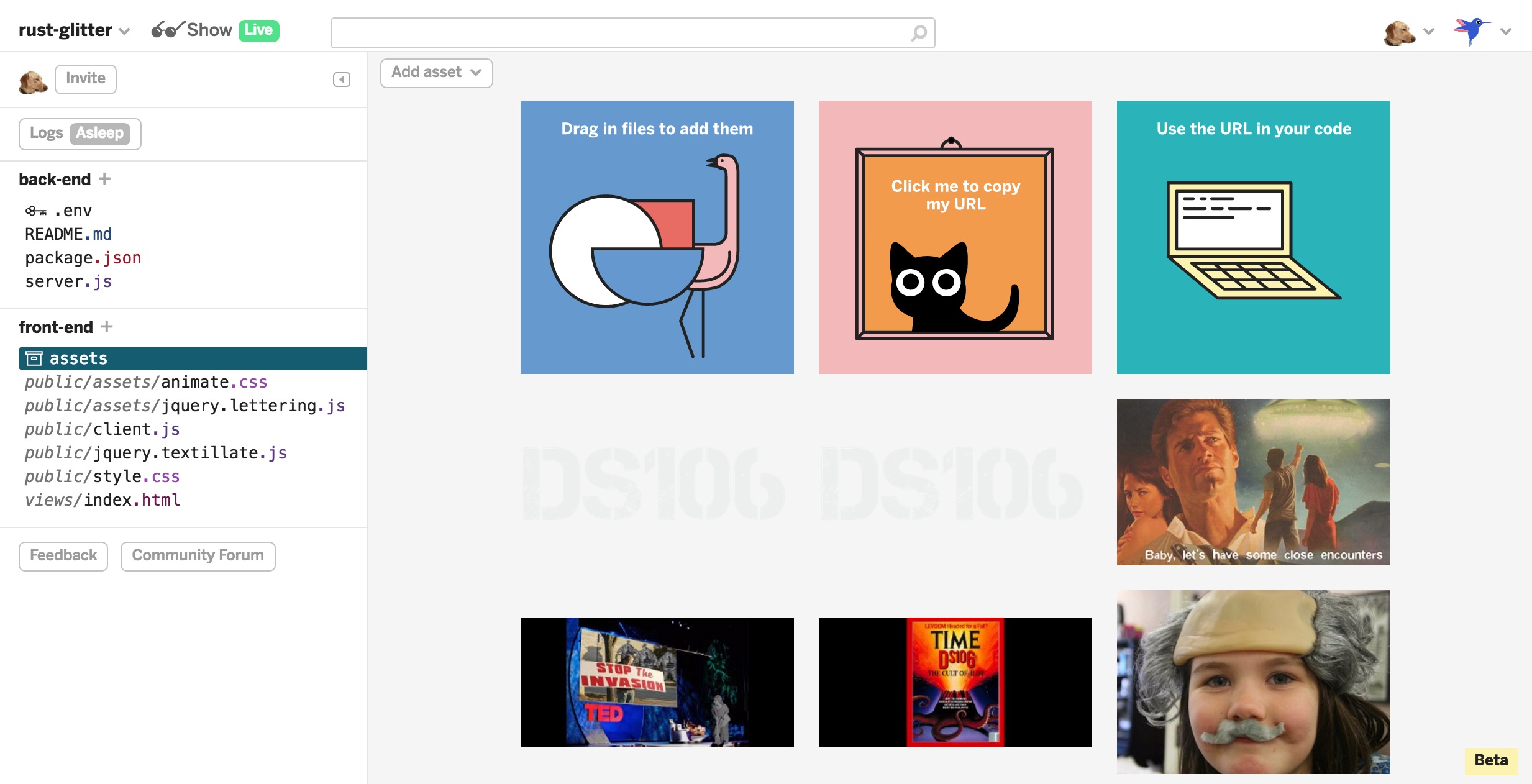Click the search magnifier icon
Image resolution: width=1532 pixels, height=784 pixels.
pos(919,33)
